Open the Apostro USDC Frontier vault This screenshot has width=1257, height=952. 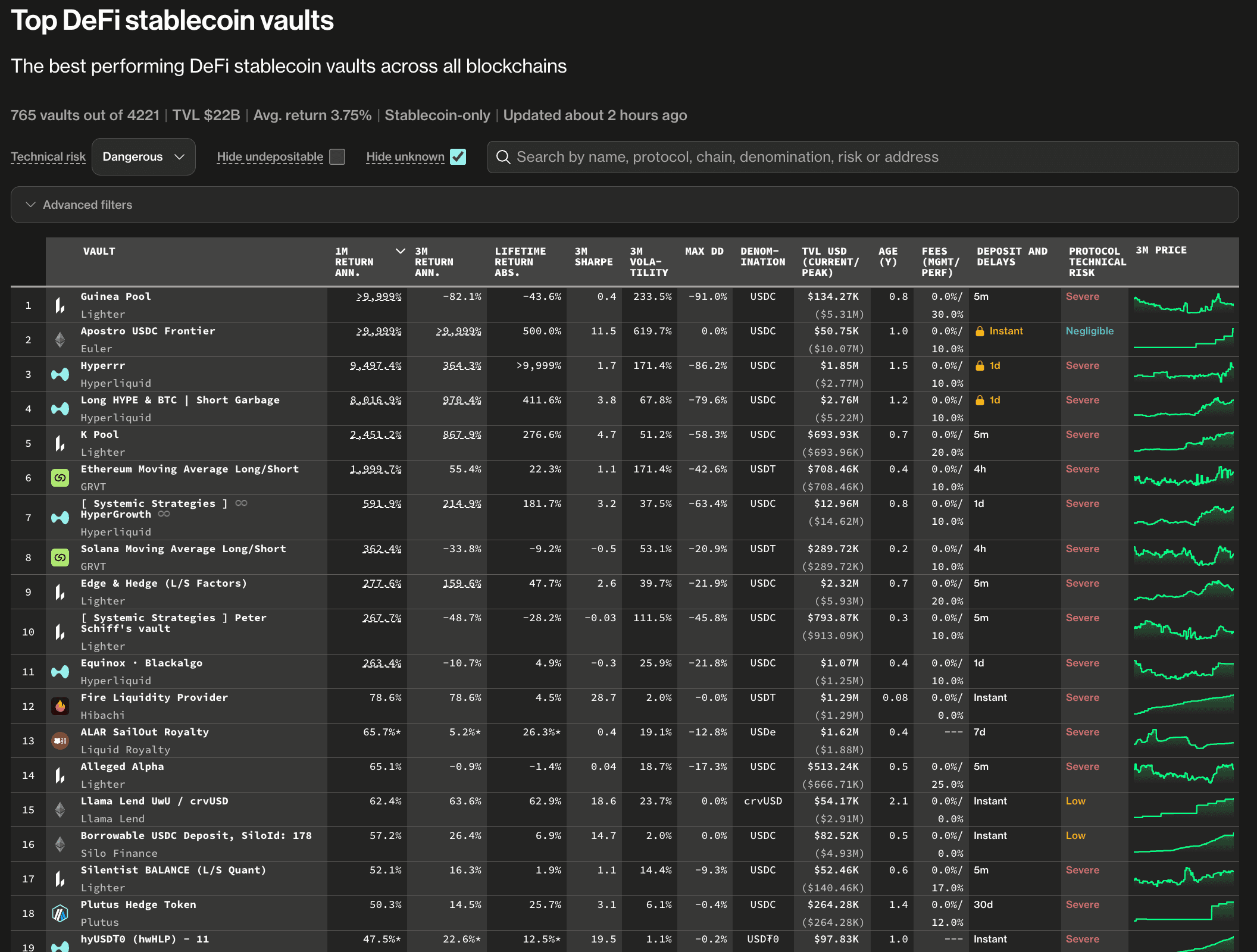148,331
